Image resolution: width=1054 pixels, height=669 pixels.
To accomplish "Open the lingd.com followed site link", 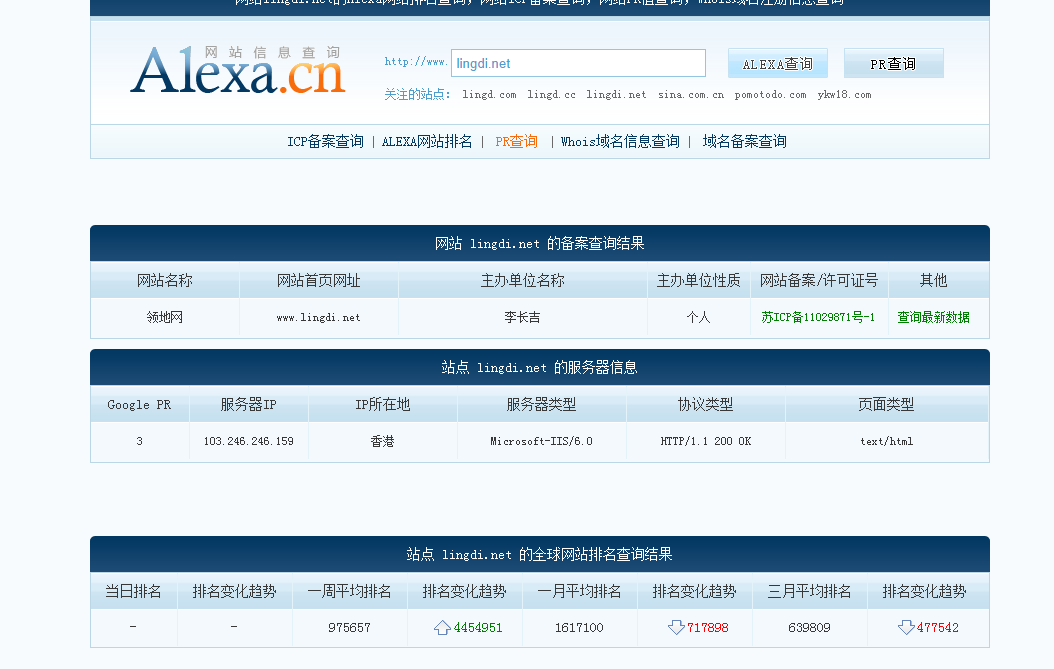I will (489, 95).
